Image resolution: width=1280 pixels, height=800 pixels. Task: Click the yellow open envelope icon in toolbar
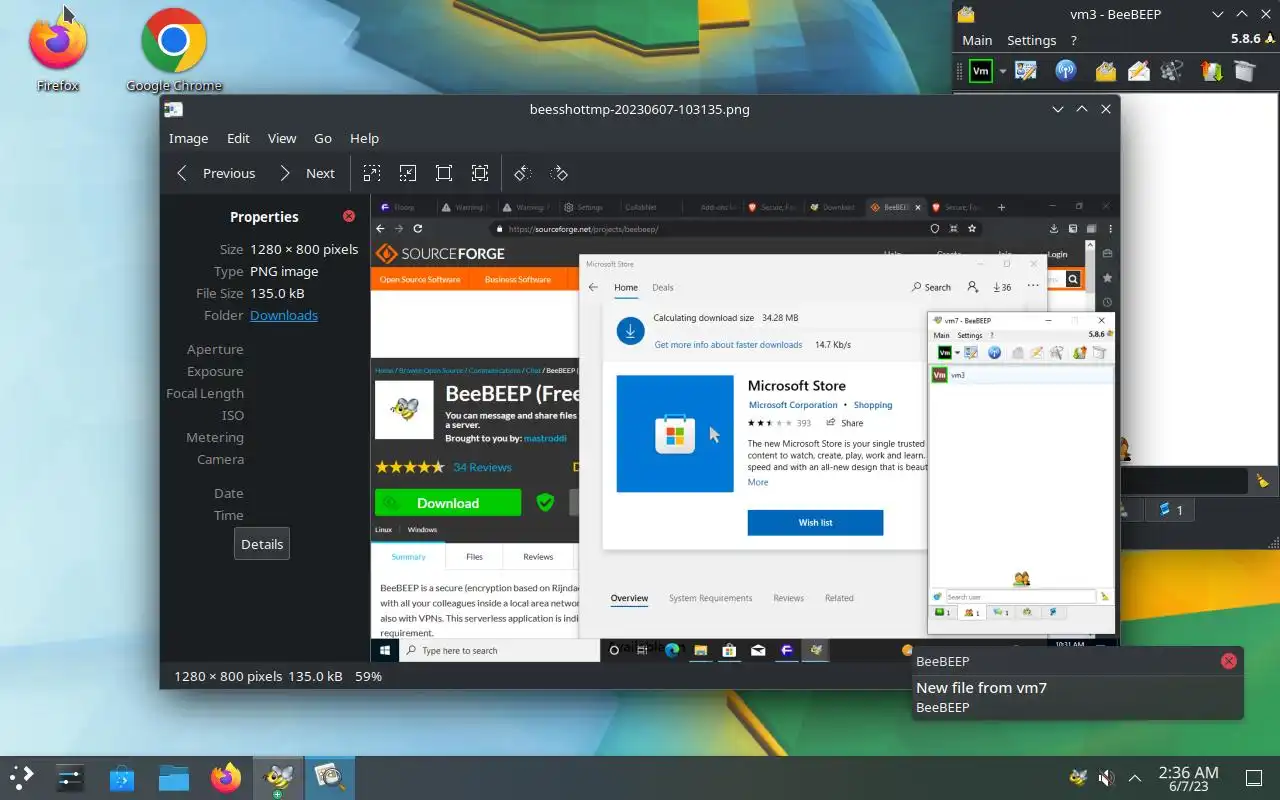tap(1106, 71)
